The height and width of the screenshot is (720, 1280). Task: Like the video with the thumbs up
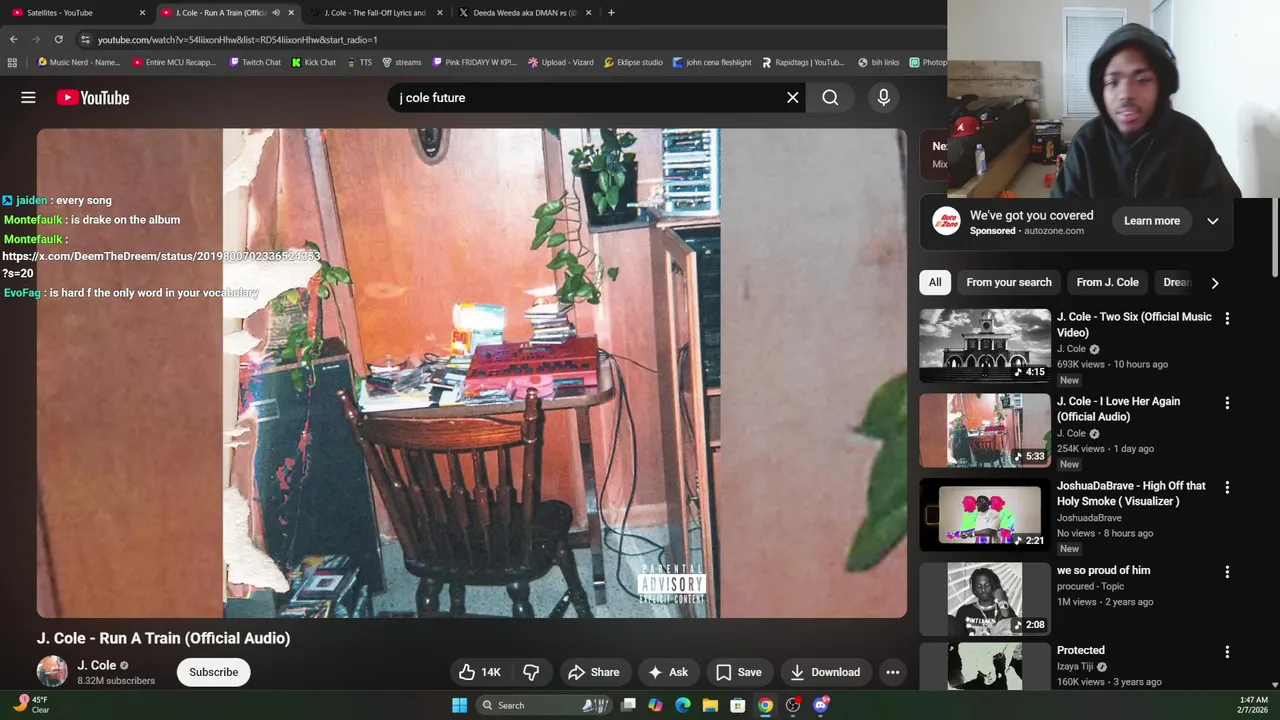479,672
